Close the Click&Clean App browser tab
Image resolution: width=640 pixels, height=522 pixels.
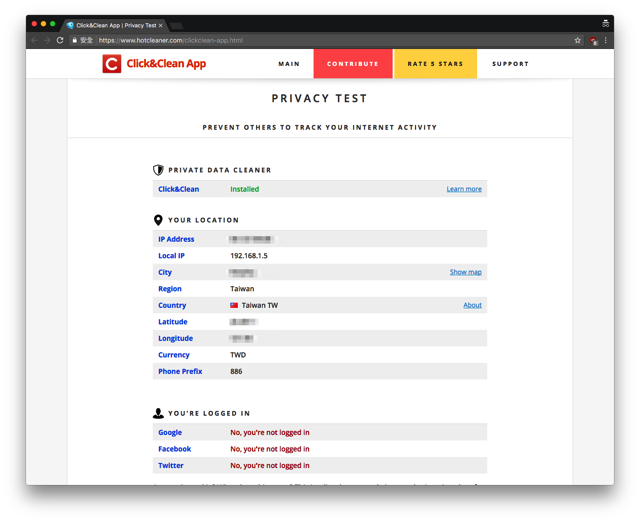pyautogui.click(x=161, y=25)
